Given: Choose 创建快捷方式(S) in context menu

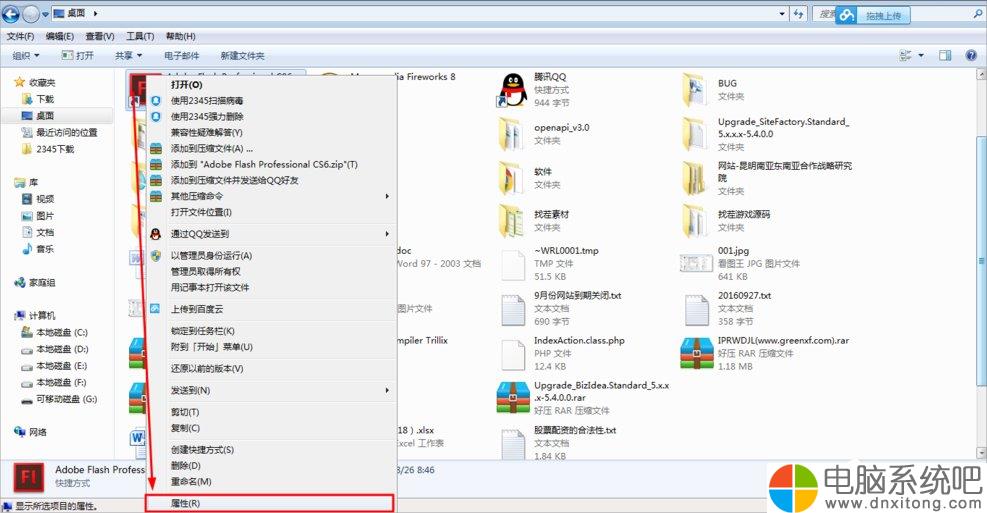Looking at the screenshot, I should (x=271, y=449).
